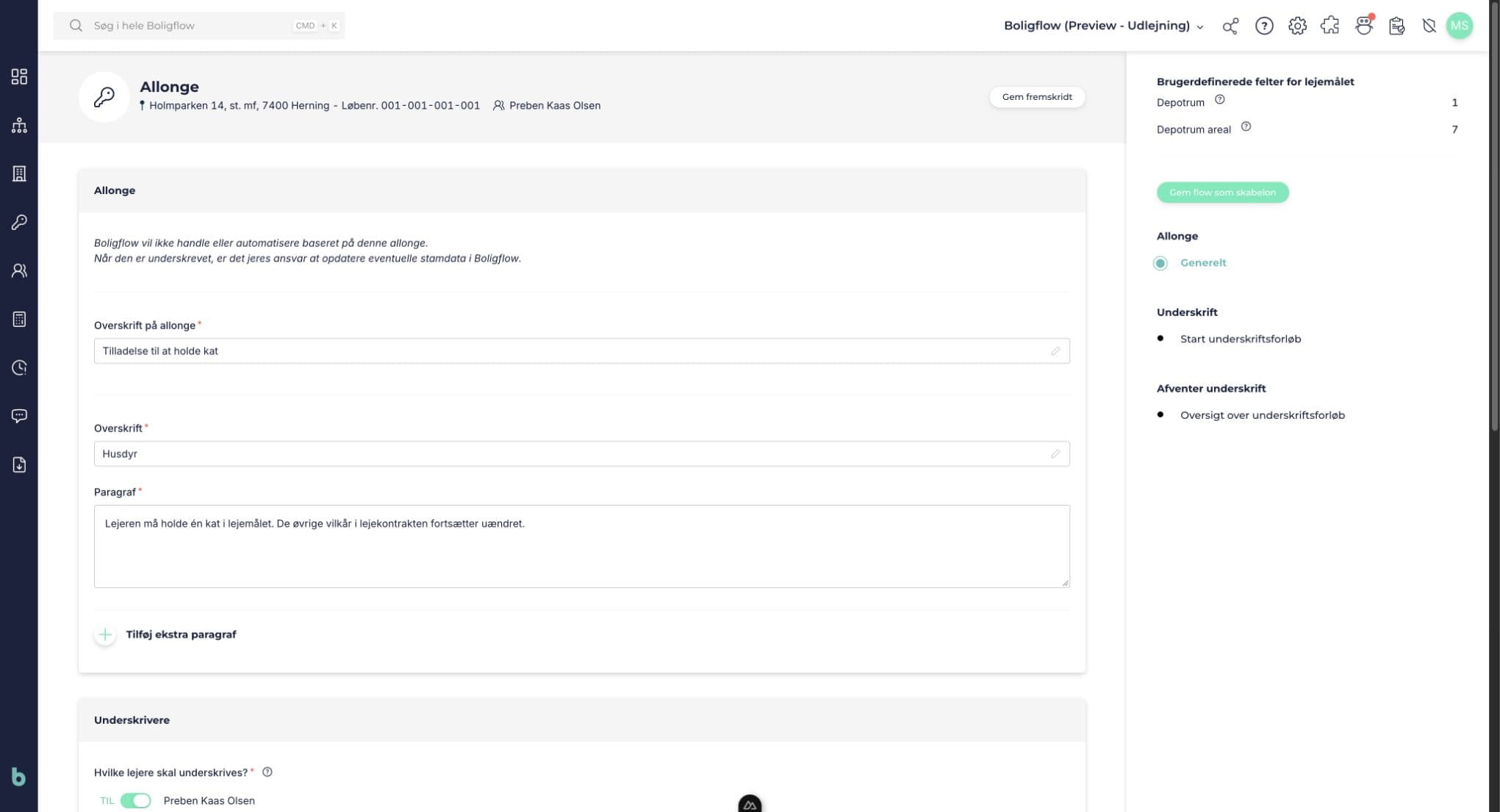
Task: Click help icon next to Depotrum areal
Action: pyautogui.click(x=1246, y=126)
